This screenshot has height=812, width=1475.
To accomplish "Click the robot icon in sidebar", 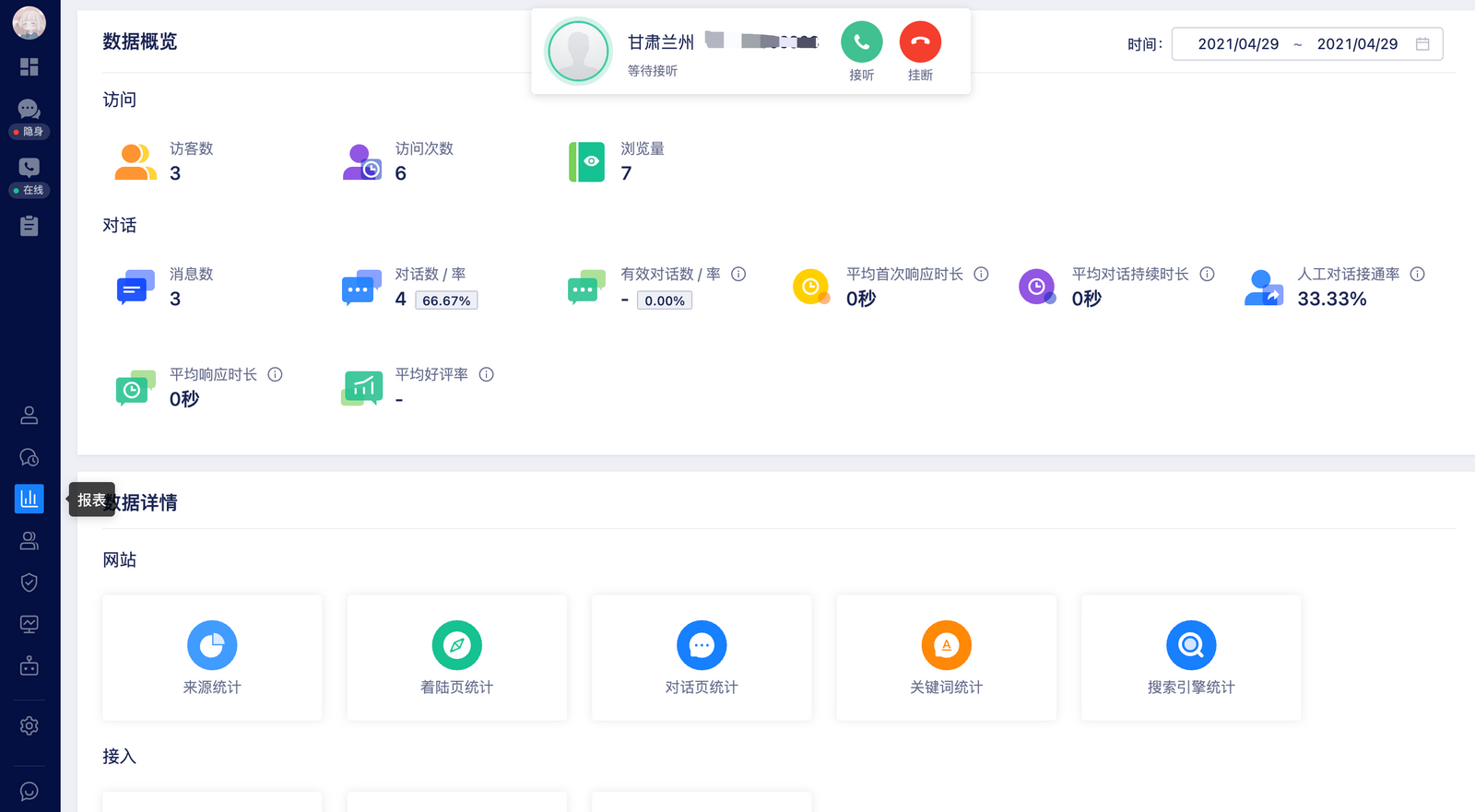I will pos(29,665).
